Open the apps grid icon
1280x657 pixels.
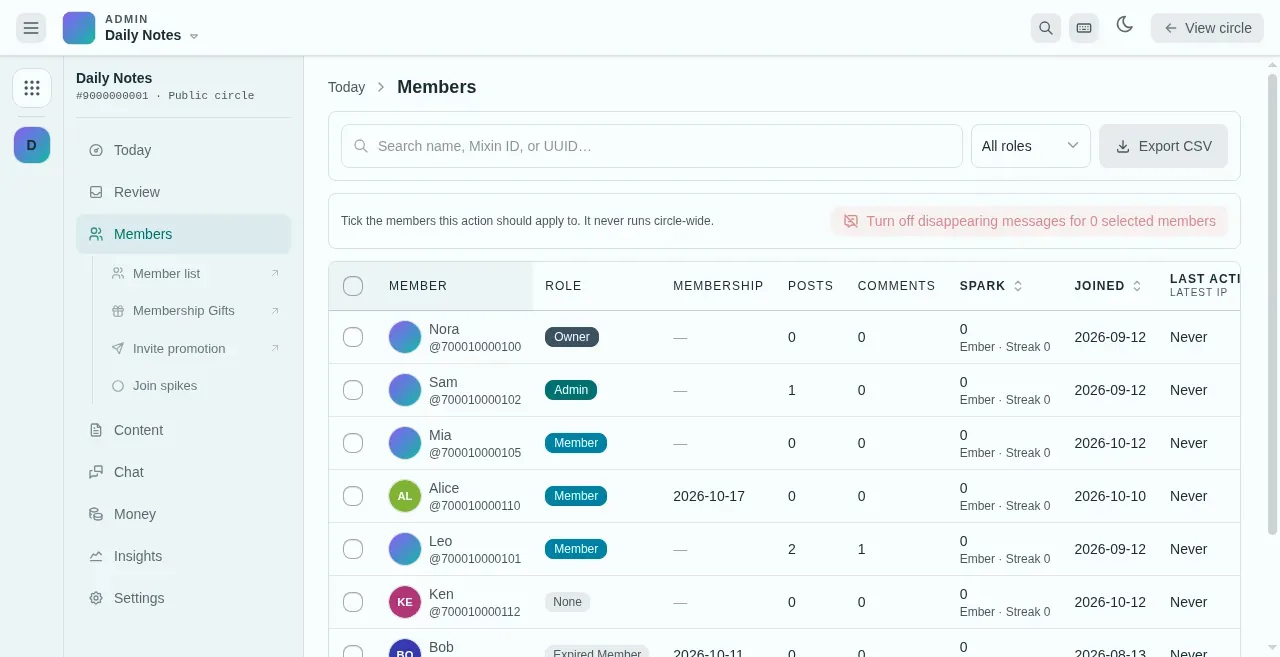[32, 88]
